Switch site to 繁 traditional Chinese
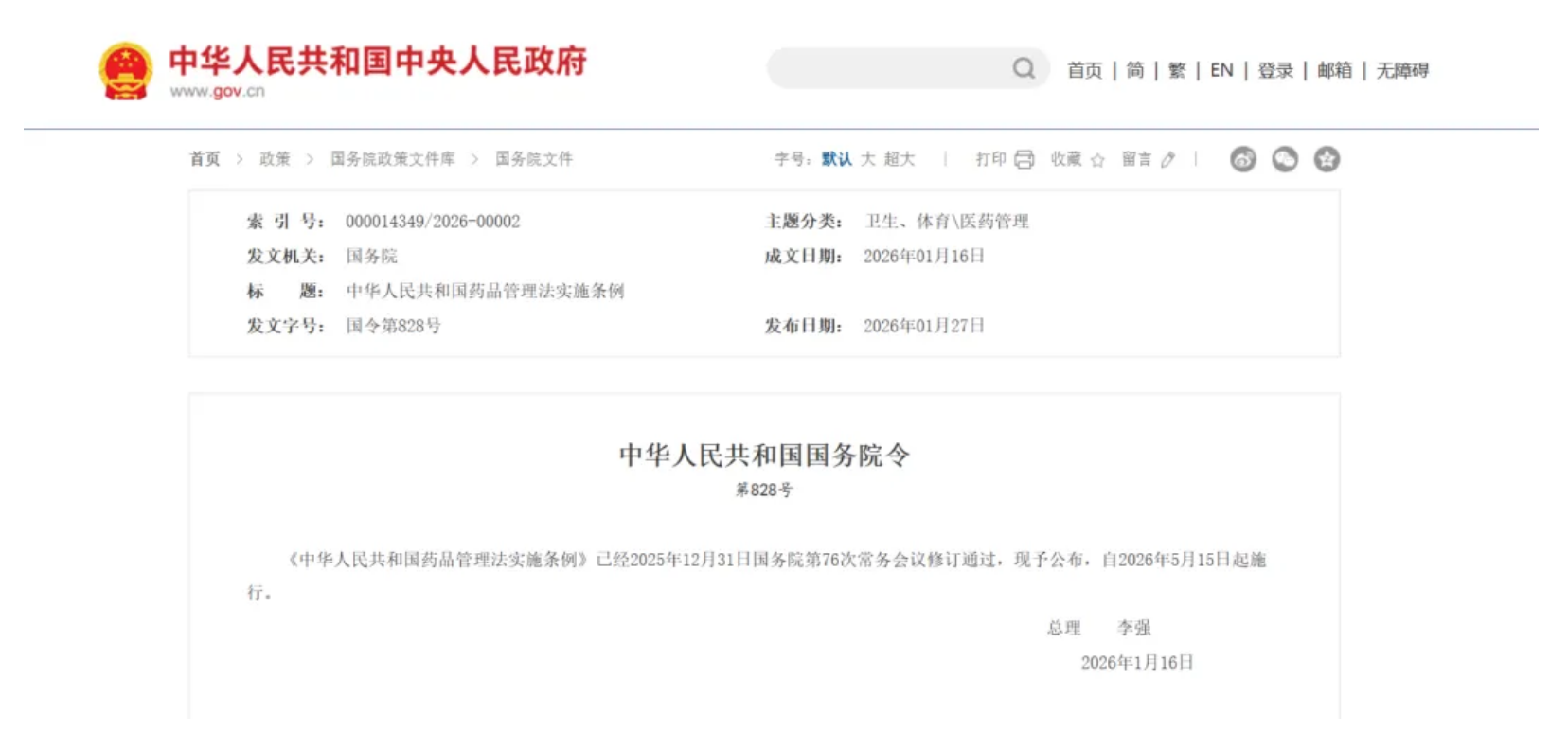1568x751 pixels. [x=1177, y=70]
